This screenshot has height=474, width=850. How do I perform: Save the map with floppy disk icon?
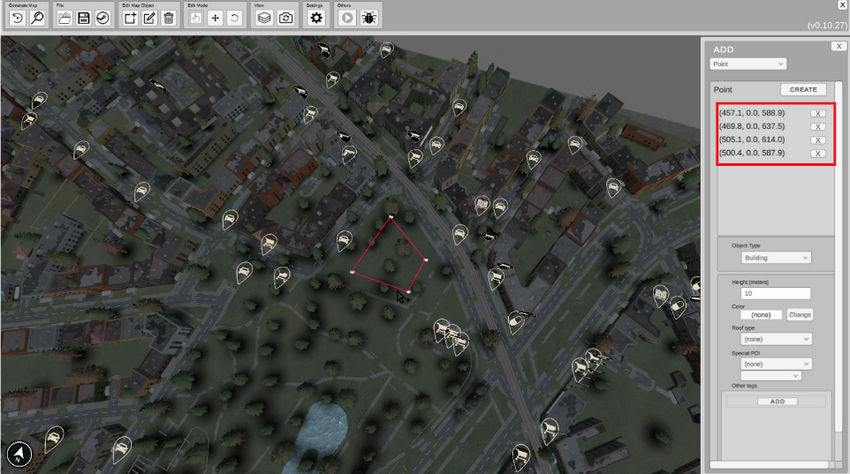click(x=84, y=18)
